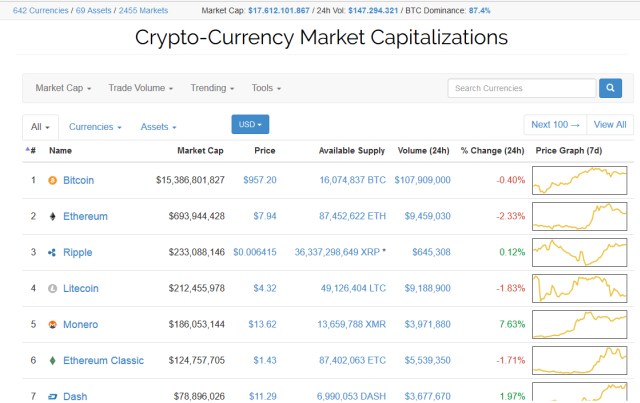The image size is (640, 403).
Task: Expand the Trending menu
Action: coord(213,88)
